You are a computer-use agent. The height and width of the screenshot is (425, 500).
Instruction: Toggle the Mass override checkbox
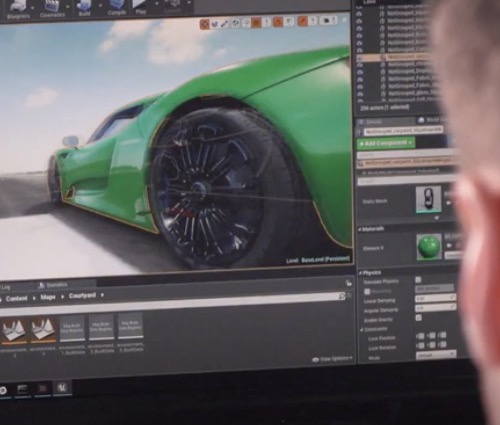[367, 291]
